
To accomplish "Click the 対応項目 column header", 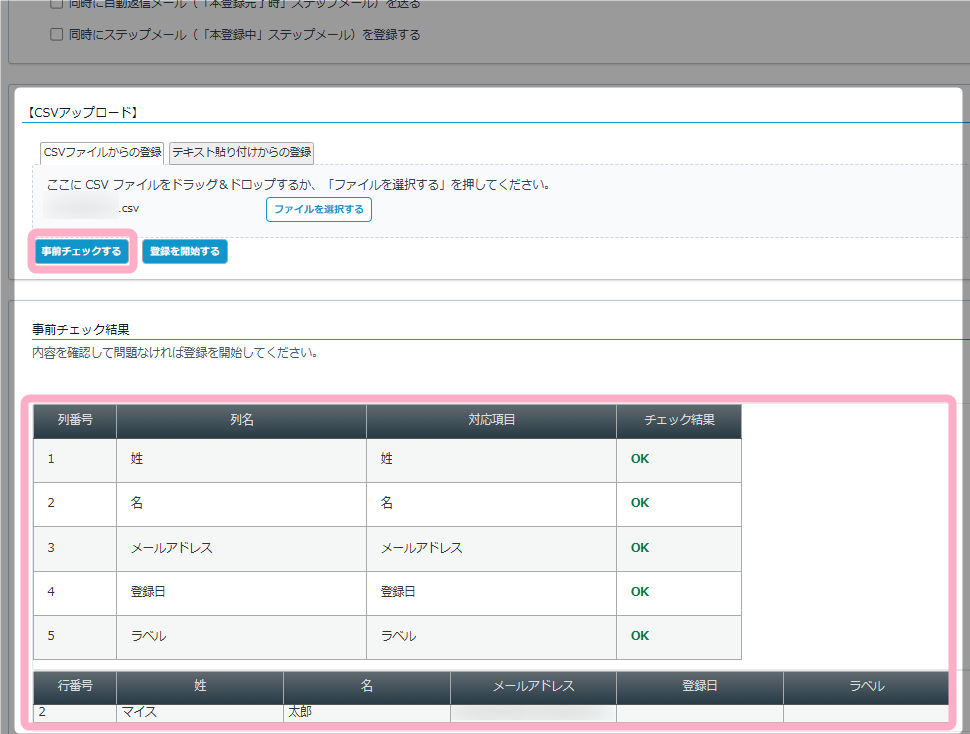I will (x=491, y=421).
